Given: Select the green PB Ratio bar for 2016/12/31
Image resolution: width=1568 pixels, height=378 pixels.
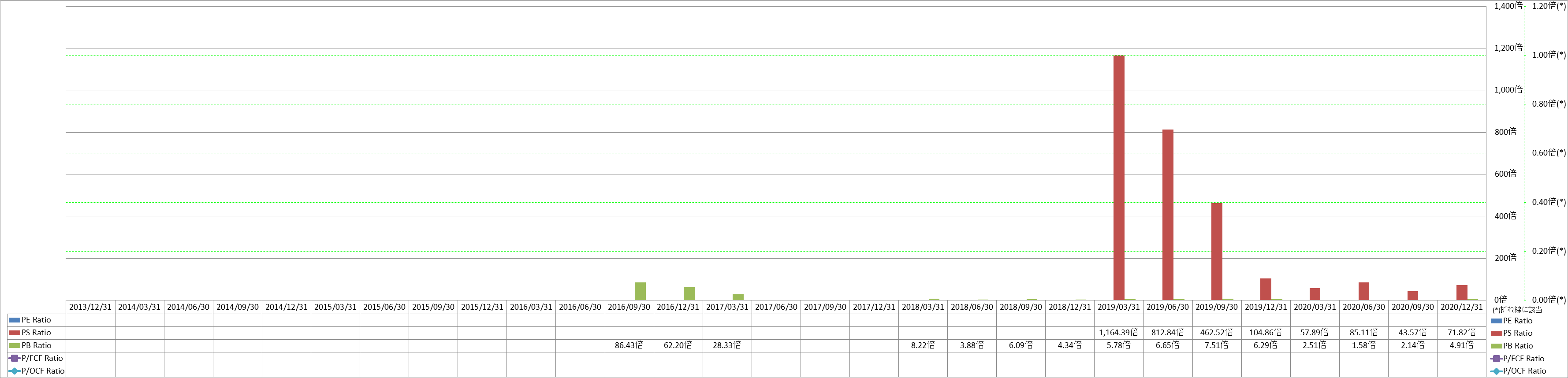Looking at the screenshot, I should pyautogui.click(x=689, y=293).
